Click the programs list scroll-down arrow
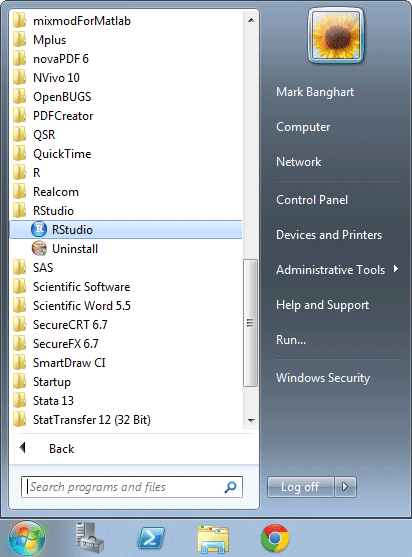Image resolution: width=412 pixels, height=557 pixels. click(x=251, y=421)
